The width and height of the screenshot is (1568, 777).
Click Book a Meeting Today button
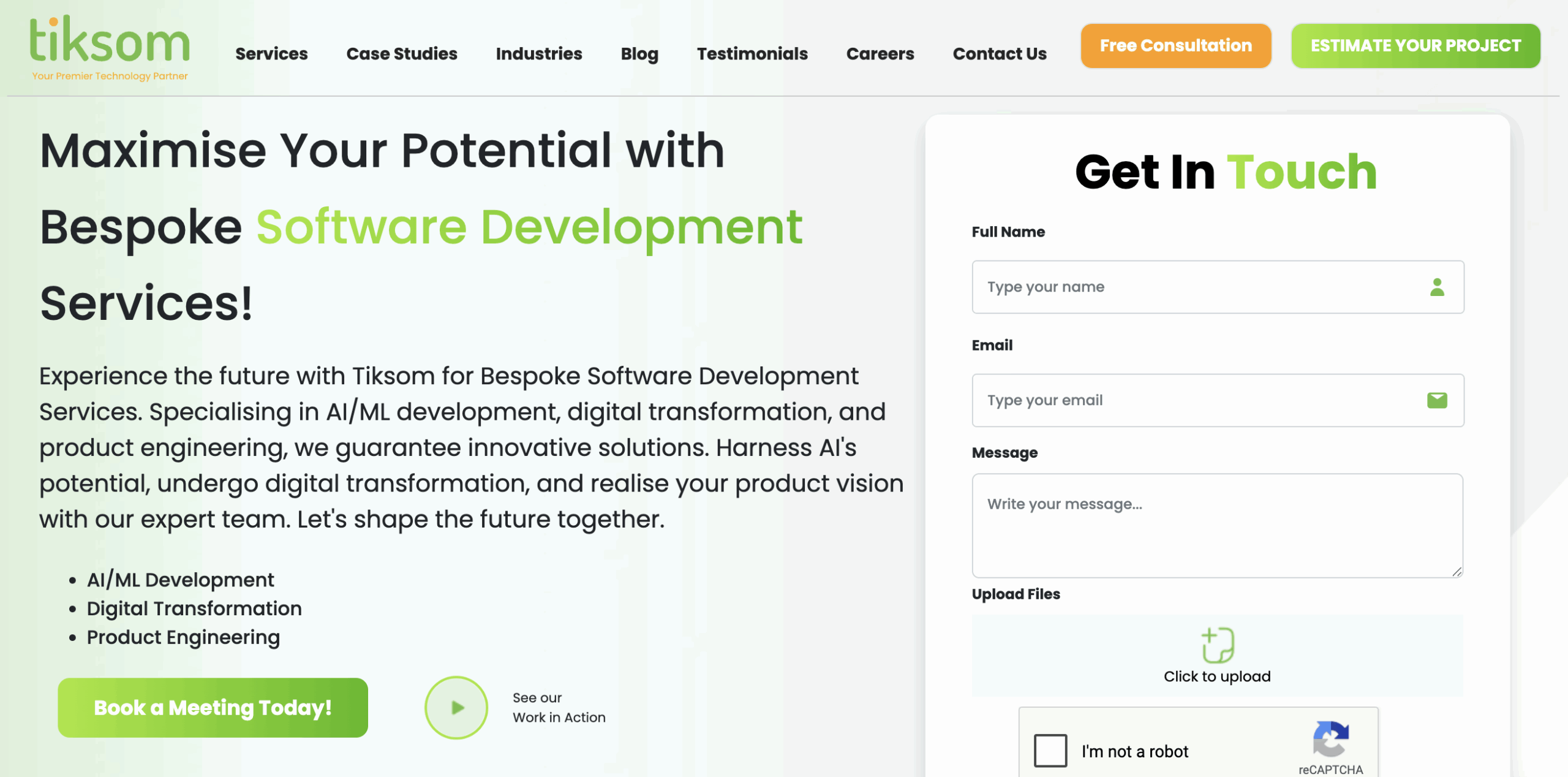click(213, 708)
